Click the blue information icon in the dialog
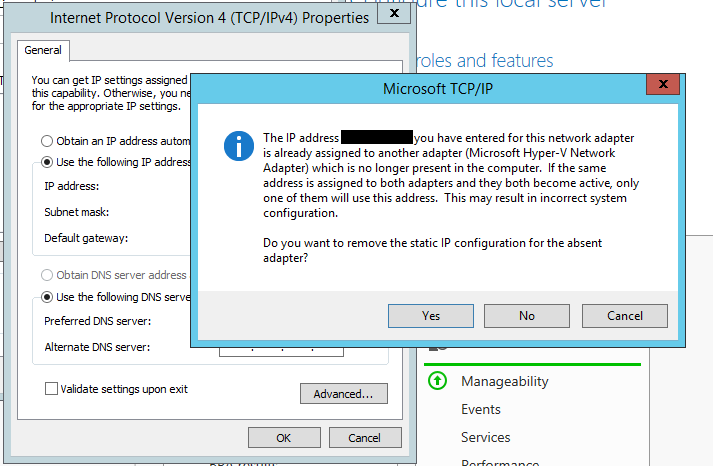 point(239,146)
